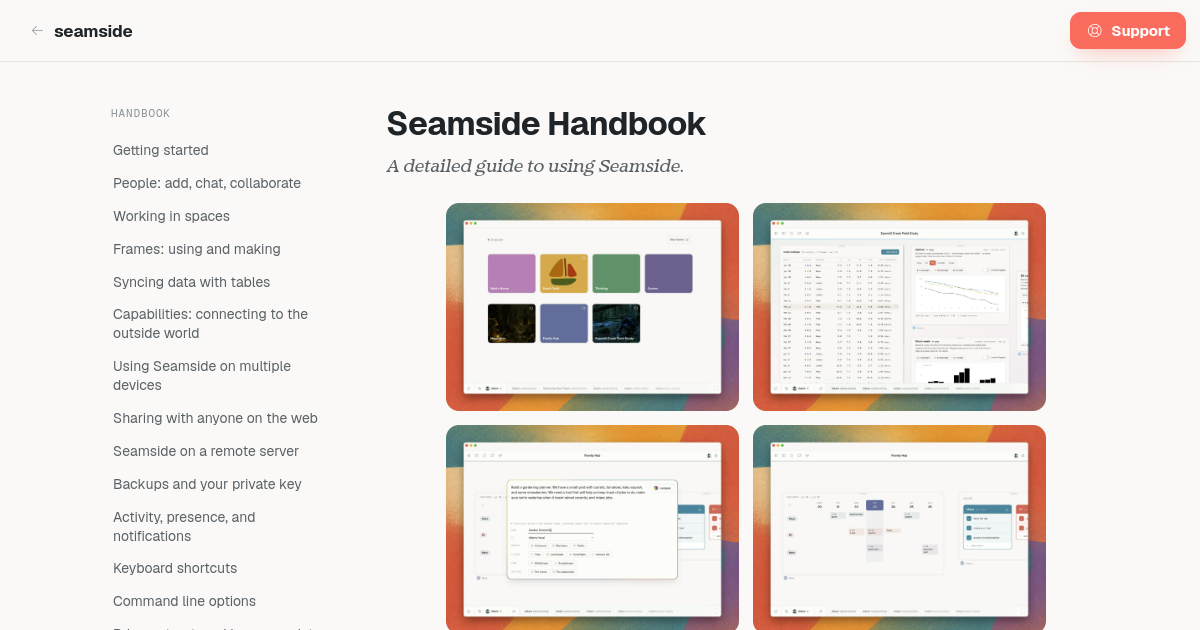Open Backups and your private key
The width and height of the screenshot is (1200, 630).
click(207, 484)
